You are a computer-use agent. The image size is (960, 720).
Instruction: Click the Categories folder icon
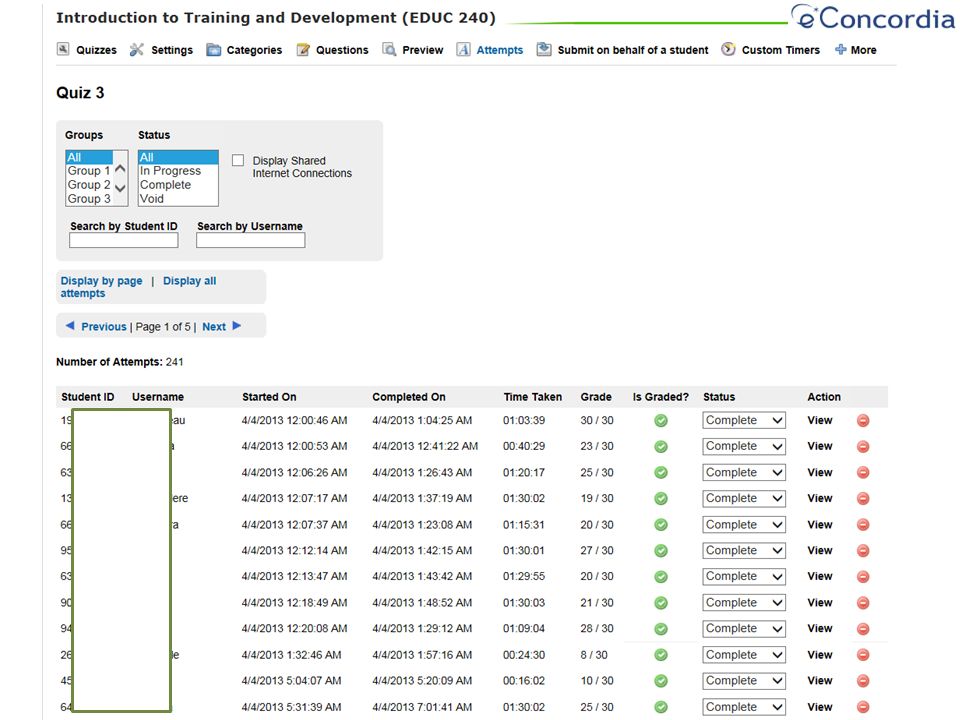point(213,50)
